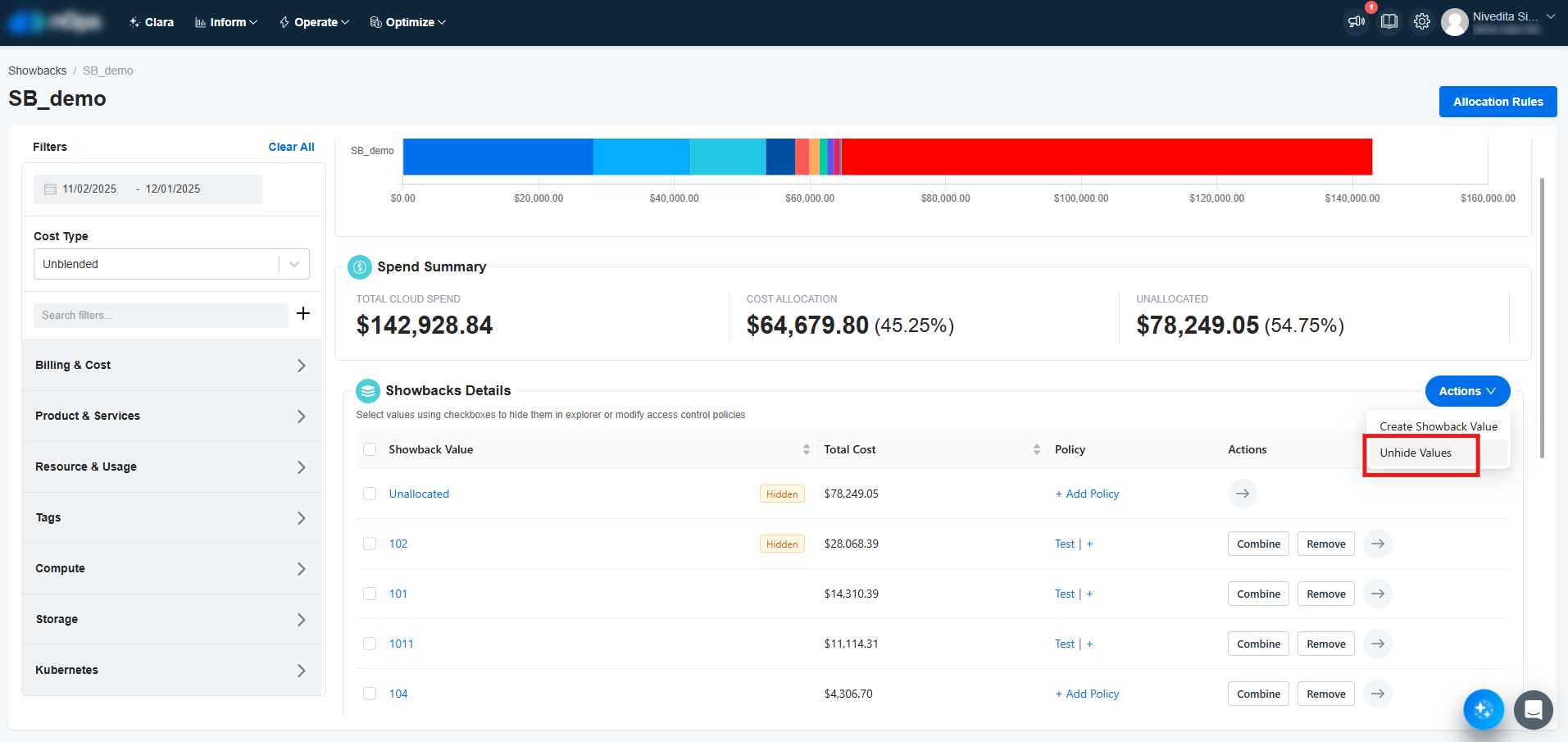Open the settings gear icon

tap(1422, 22)
